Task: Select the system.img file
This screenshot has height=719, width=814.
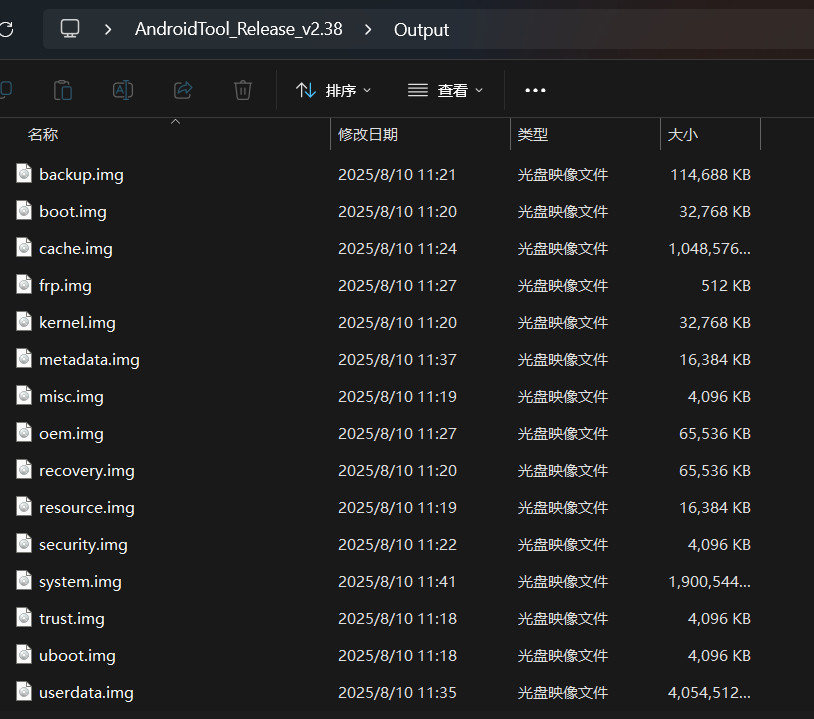Action: tap(80, 582)
